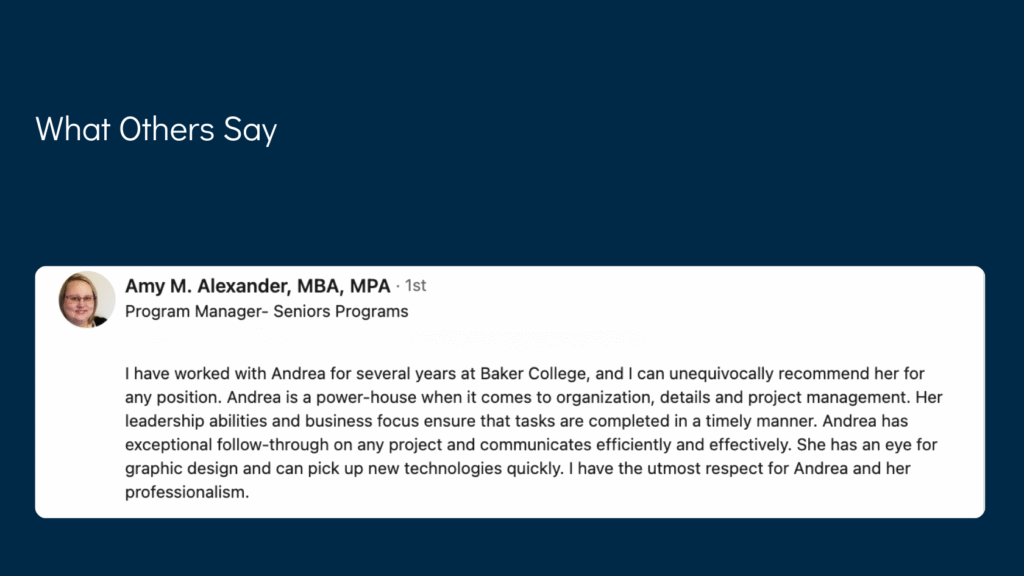Open Amy M. Alexander's profile name link
The width and height of the screenshot is (1024, 576).
click(257, 286)
